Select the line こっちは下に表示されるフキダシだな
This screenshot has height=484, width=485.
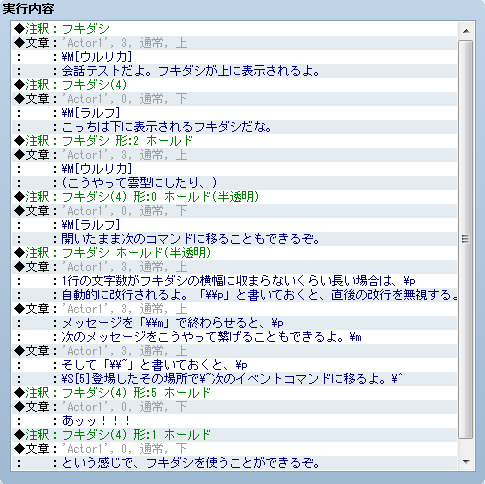pyautogui.click(x=234, y=127)
